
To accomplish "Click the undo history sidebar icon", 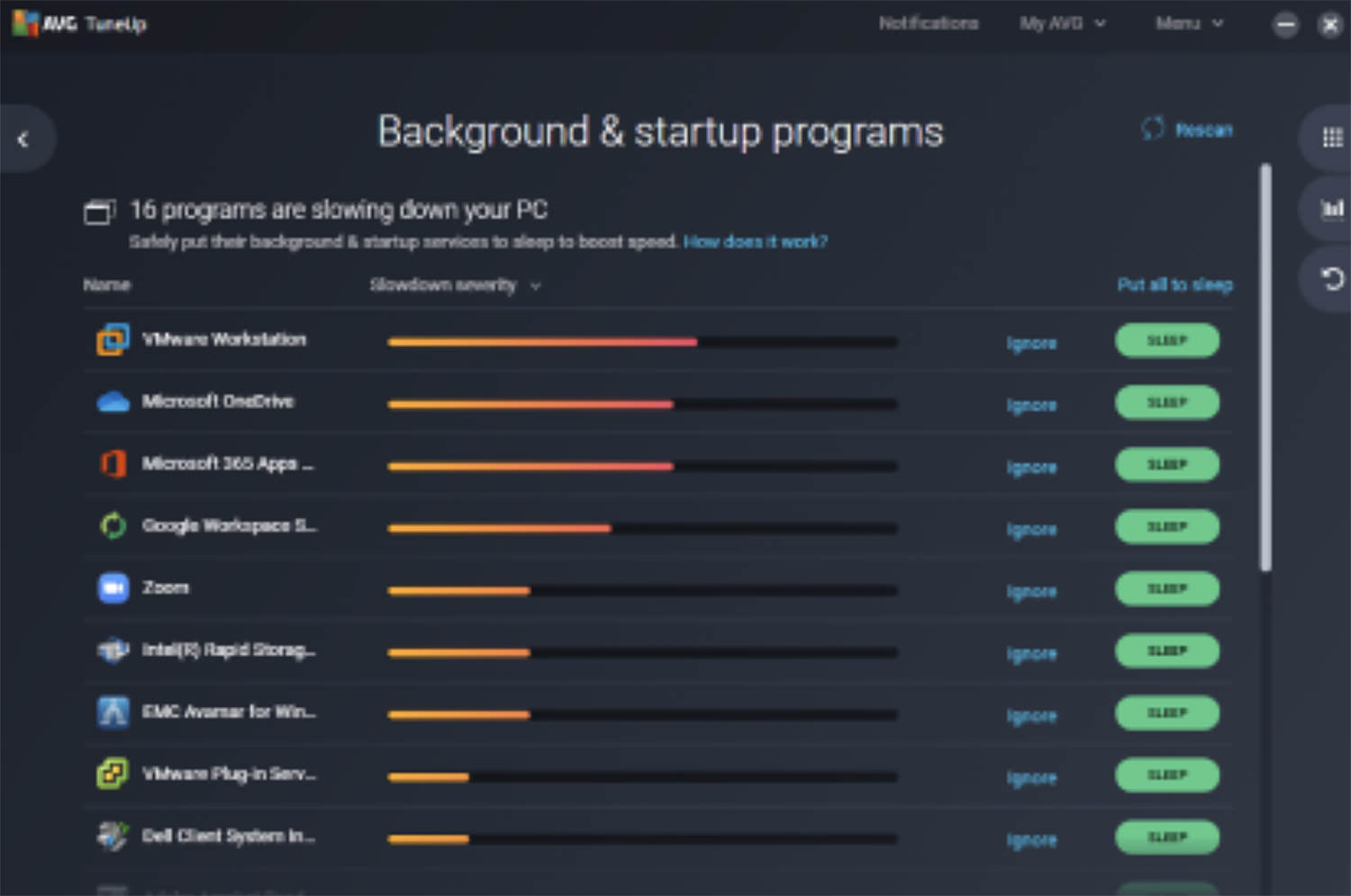I will tap(1331, 279).
